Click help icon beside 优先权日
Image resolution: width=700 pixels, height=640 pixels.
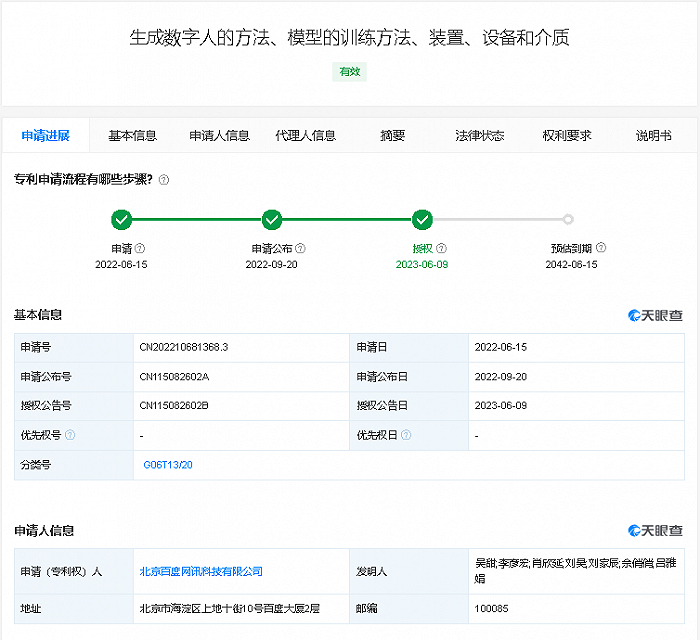(406, 435)
